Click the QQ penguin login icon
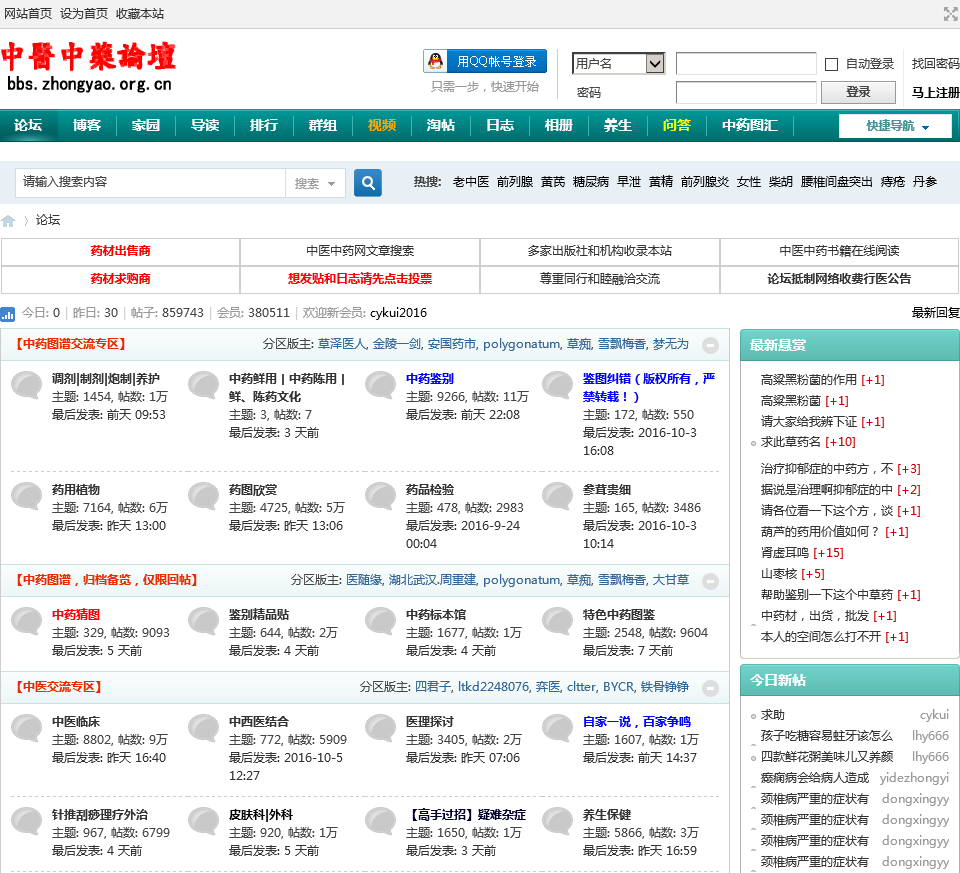The width and height of the screenshot is (960, 873). pyautogui.click(x=436, y=62)
